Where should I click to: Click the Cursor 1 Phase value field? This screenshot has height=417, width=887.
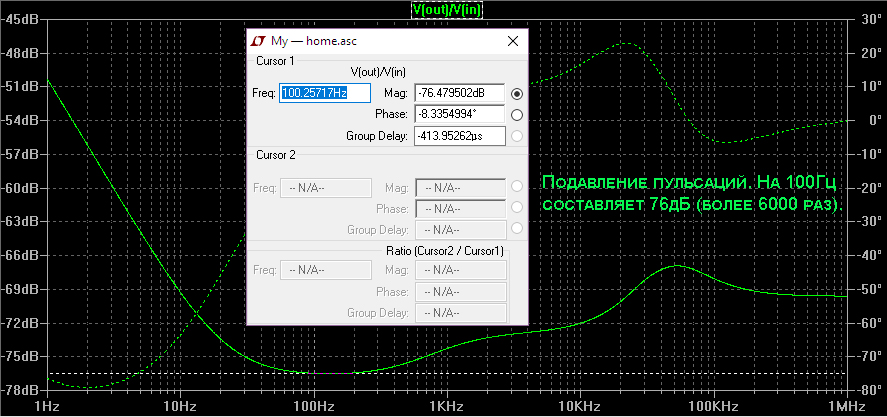tap(459, 115)
